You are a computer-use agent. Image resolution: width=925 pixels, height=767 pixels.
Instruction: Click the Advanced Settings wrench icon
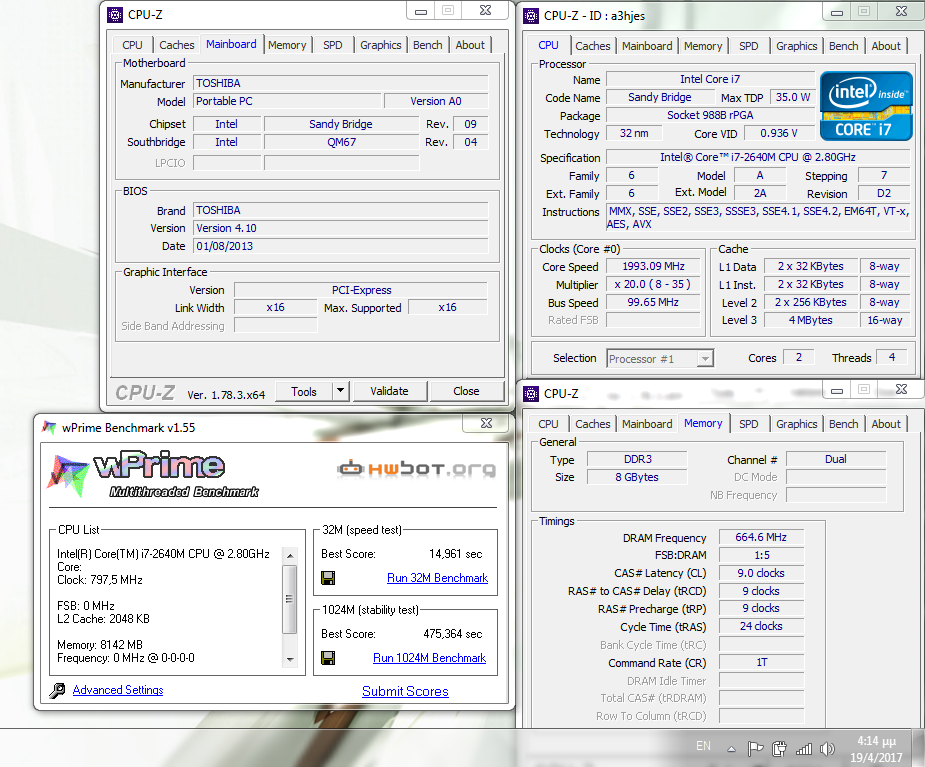[x=58, y=690]
